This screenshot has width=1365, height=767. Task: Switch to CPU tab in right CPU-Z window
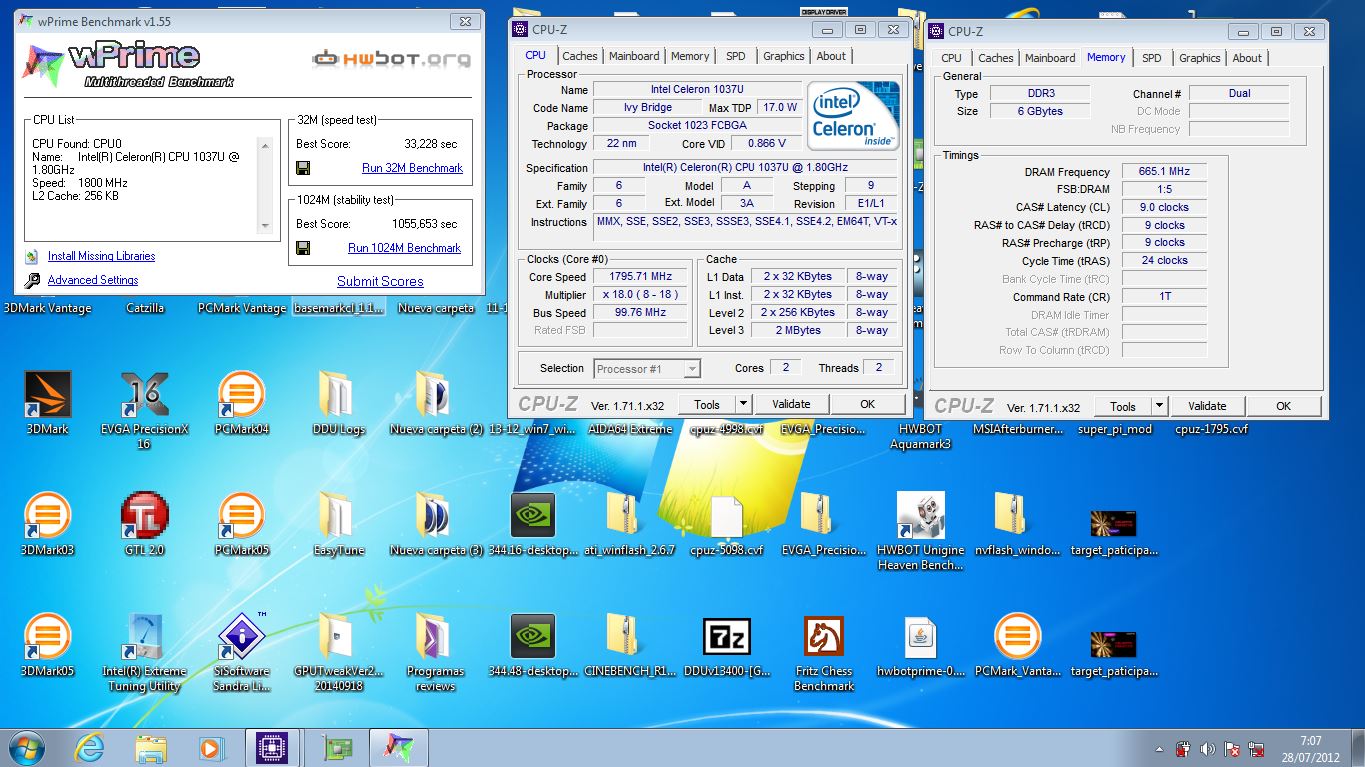click(951, 58)
